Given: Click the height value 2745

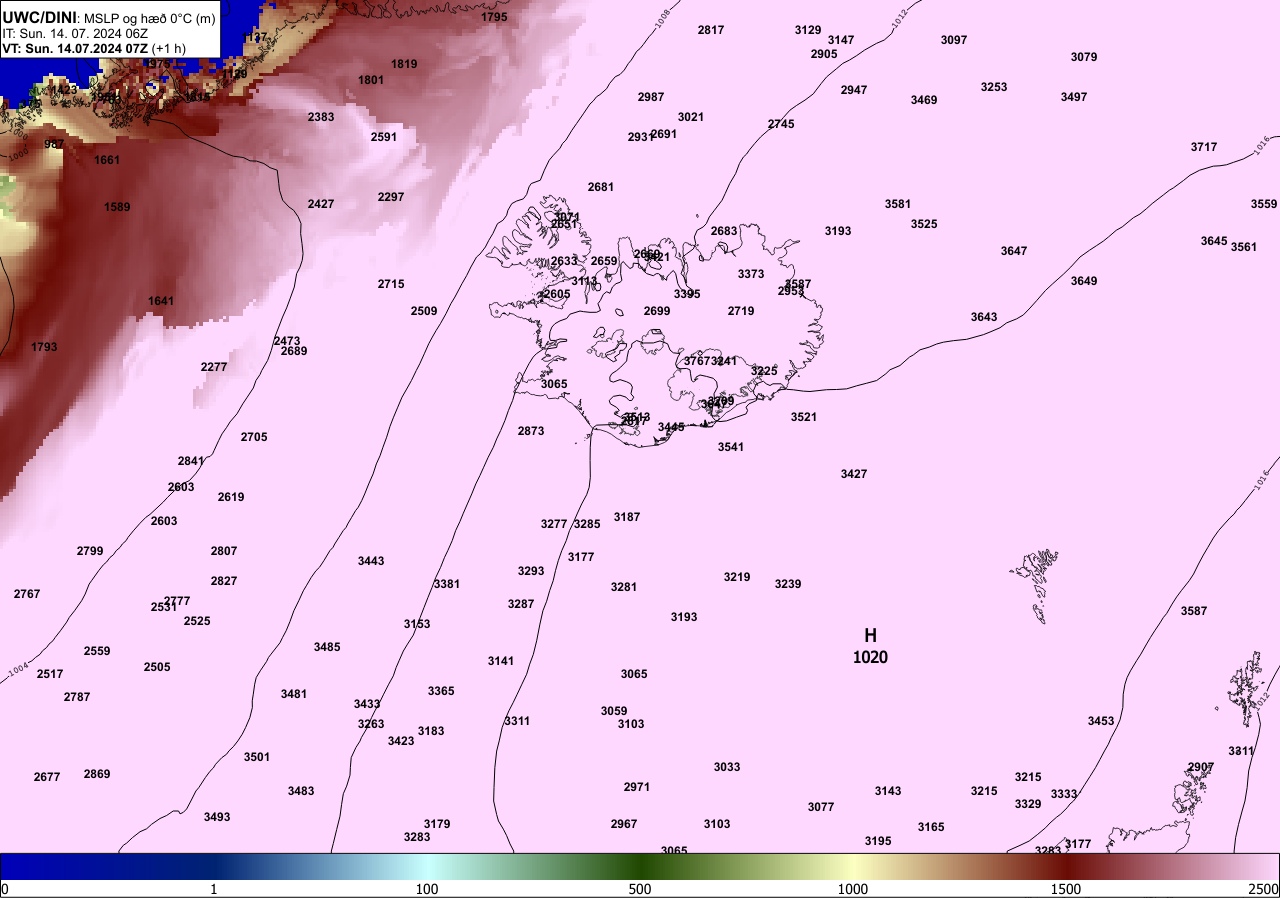Looking at the screenshot, I should (781, 124).
